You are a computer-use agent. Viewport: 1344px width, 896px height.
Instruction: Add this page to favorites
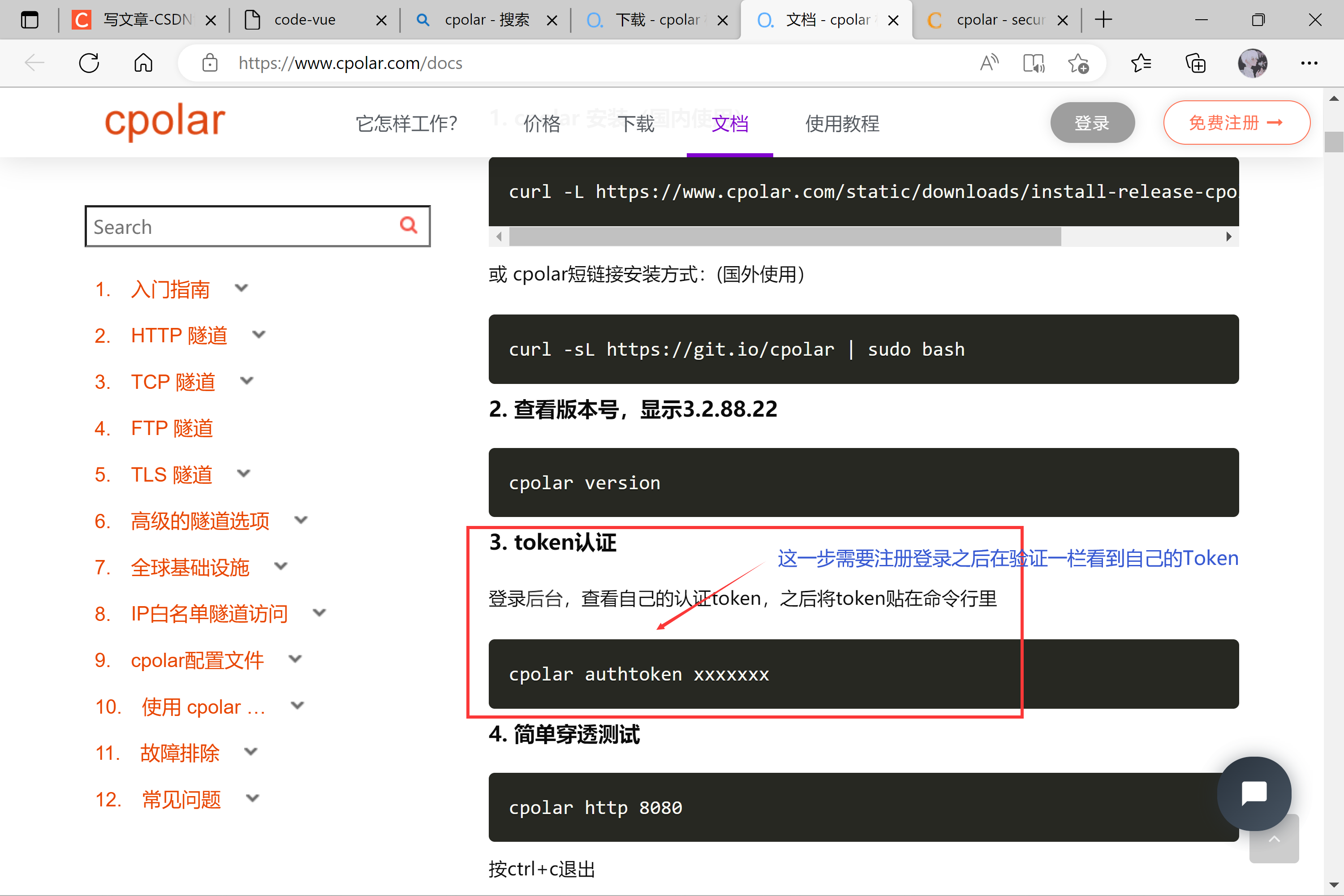click(x=1078, y=63)
